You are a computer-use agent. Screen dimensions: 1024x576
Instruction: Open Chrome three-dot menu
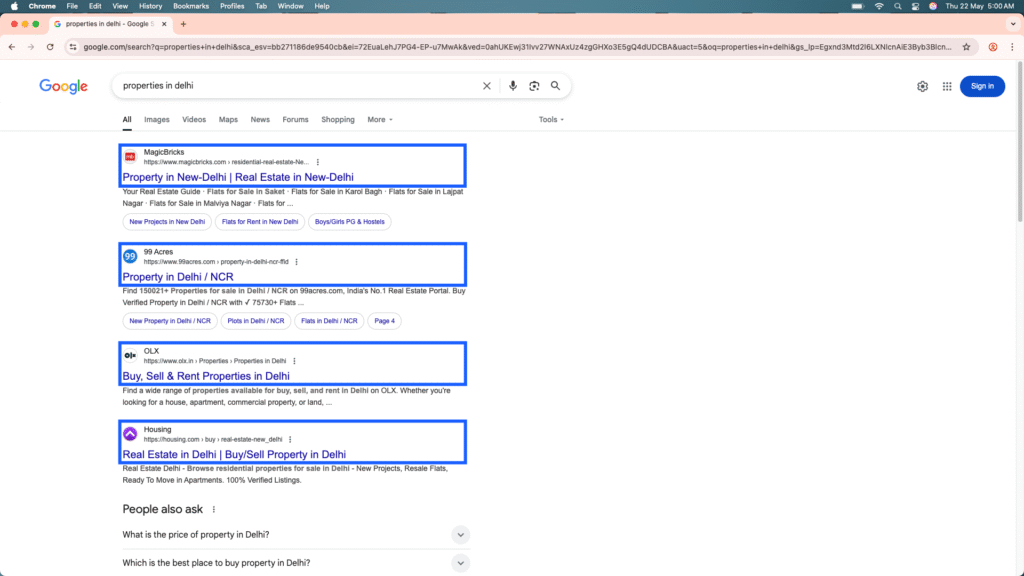click(x=1012, y=47)
